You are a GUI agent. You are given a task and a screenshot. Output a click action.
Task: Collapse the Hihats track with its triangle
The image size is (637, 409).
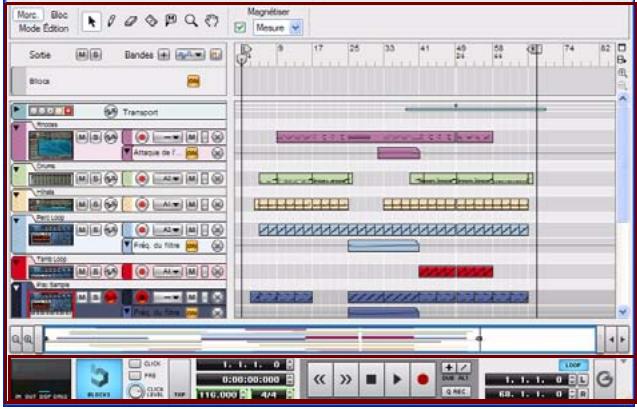(17, 195)
